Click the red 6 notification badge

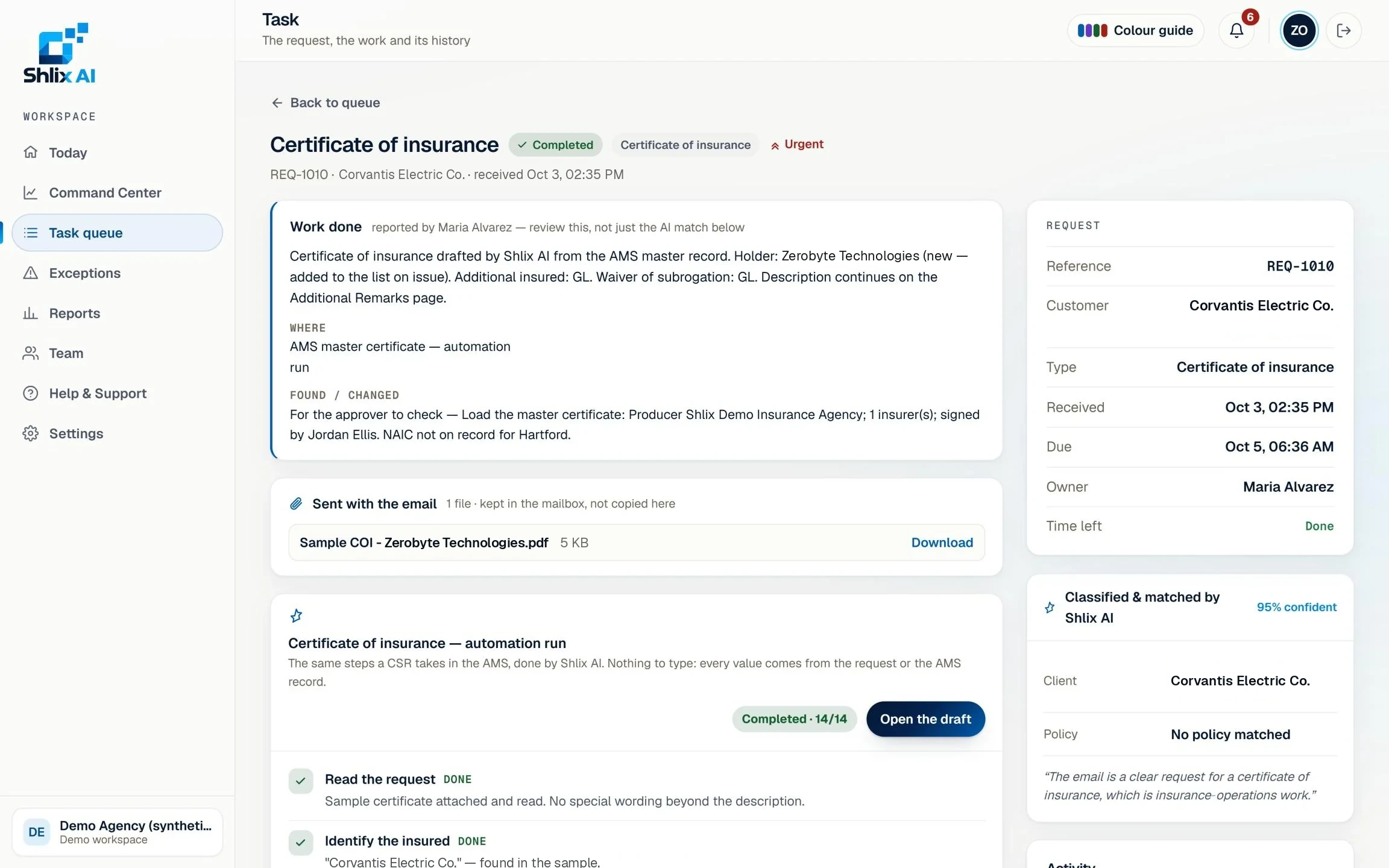(1250, 17)
